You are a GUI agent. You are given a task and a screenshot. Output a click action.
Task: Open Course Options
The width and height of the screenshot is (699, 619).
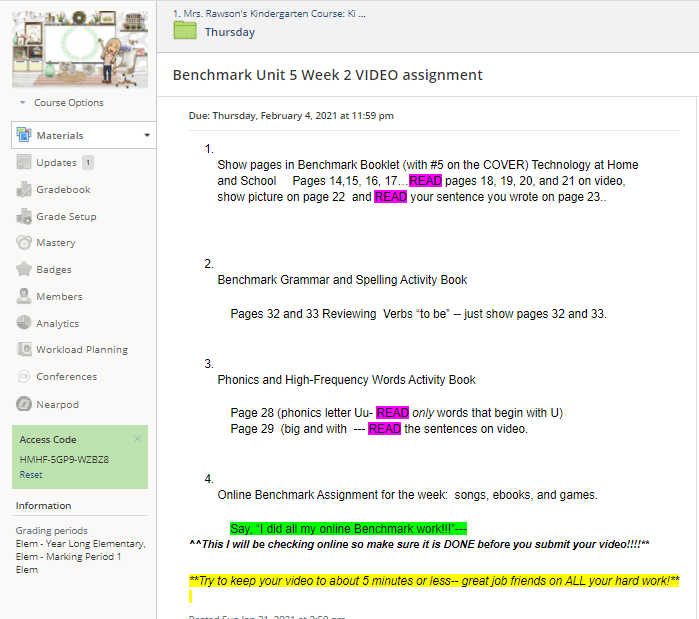[x=69, y=102]
